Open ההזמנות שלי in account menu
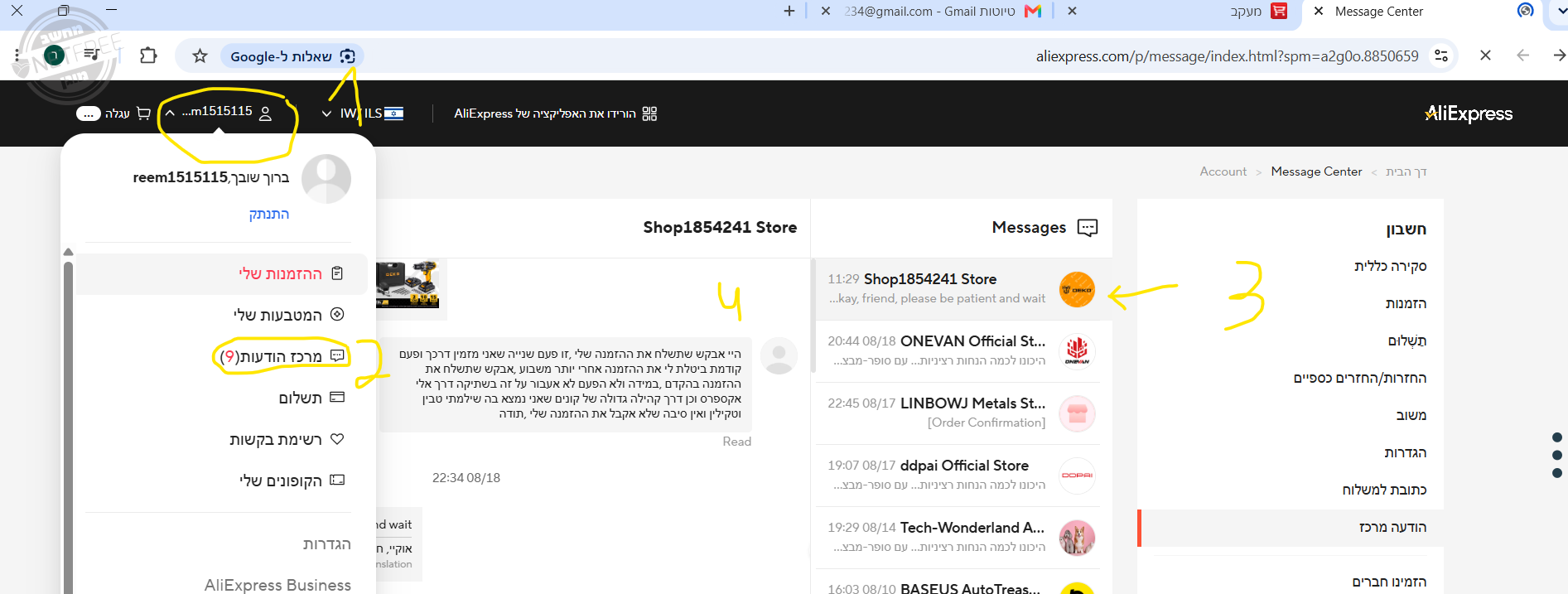 tap(221, 273)
